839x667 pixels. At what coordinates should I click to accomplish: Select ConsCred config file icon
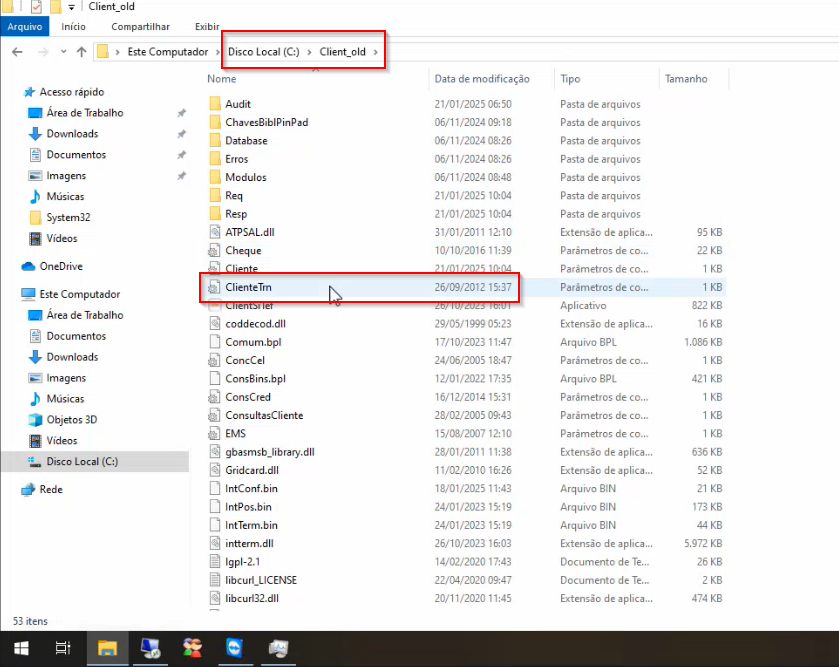215,397
